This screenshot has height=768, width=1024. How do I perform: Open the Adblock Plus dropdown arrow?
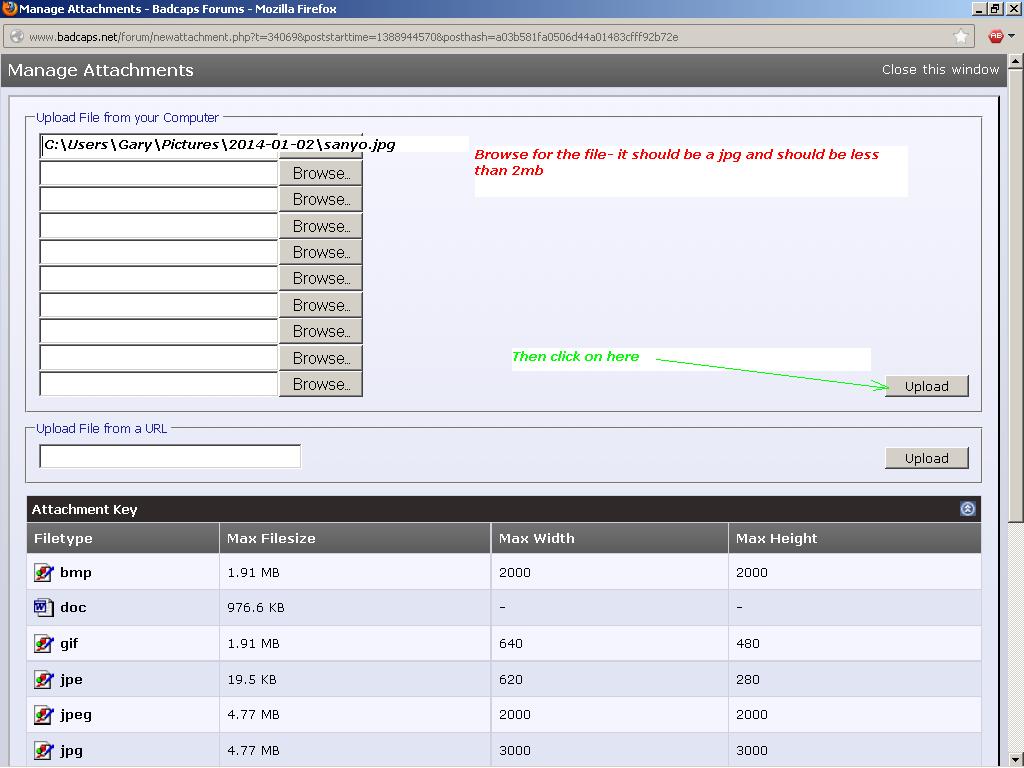point(1011,37)
